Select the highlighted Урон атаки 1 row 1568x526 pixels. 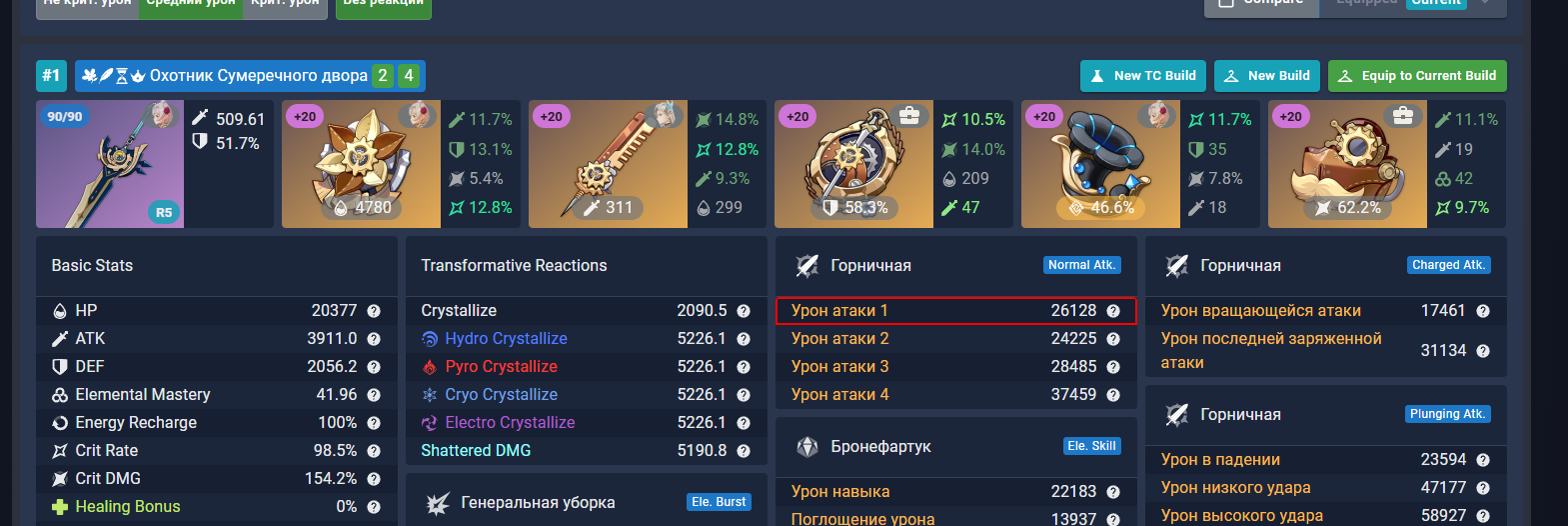click(956, 311)
